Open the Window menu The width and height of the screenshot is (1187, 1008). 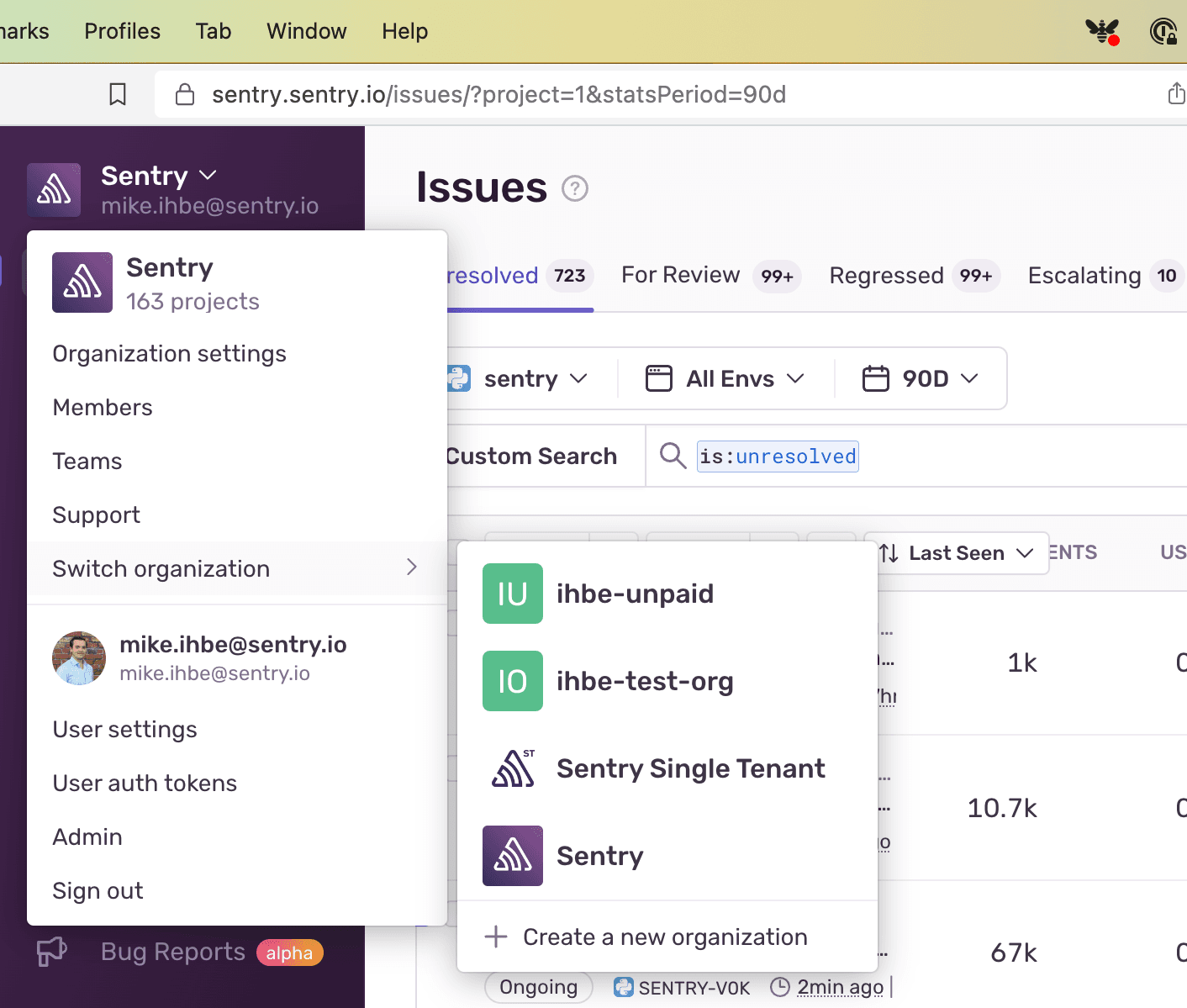306,31
